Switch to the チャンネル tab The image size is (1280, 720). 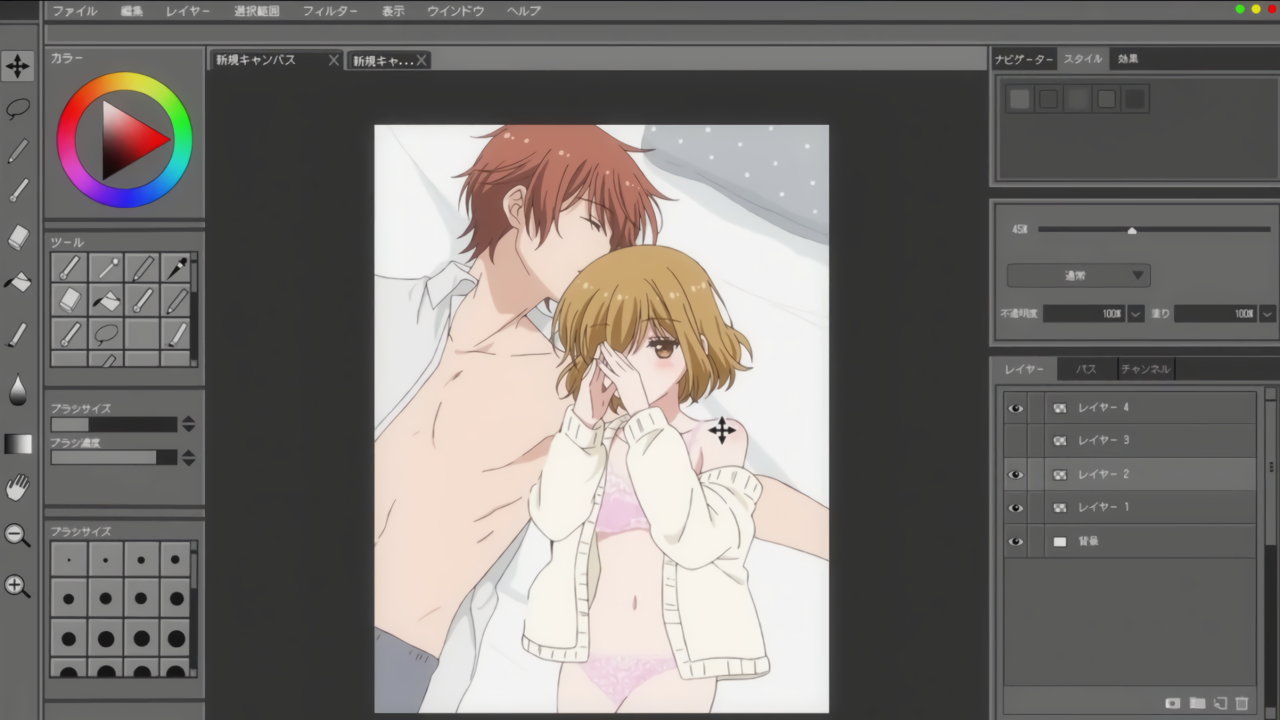[x=1145, y=369]
